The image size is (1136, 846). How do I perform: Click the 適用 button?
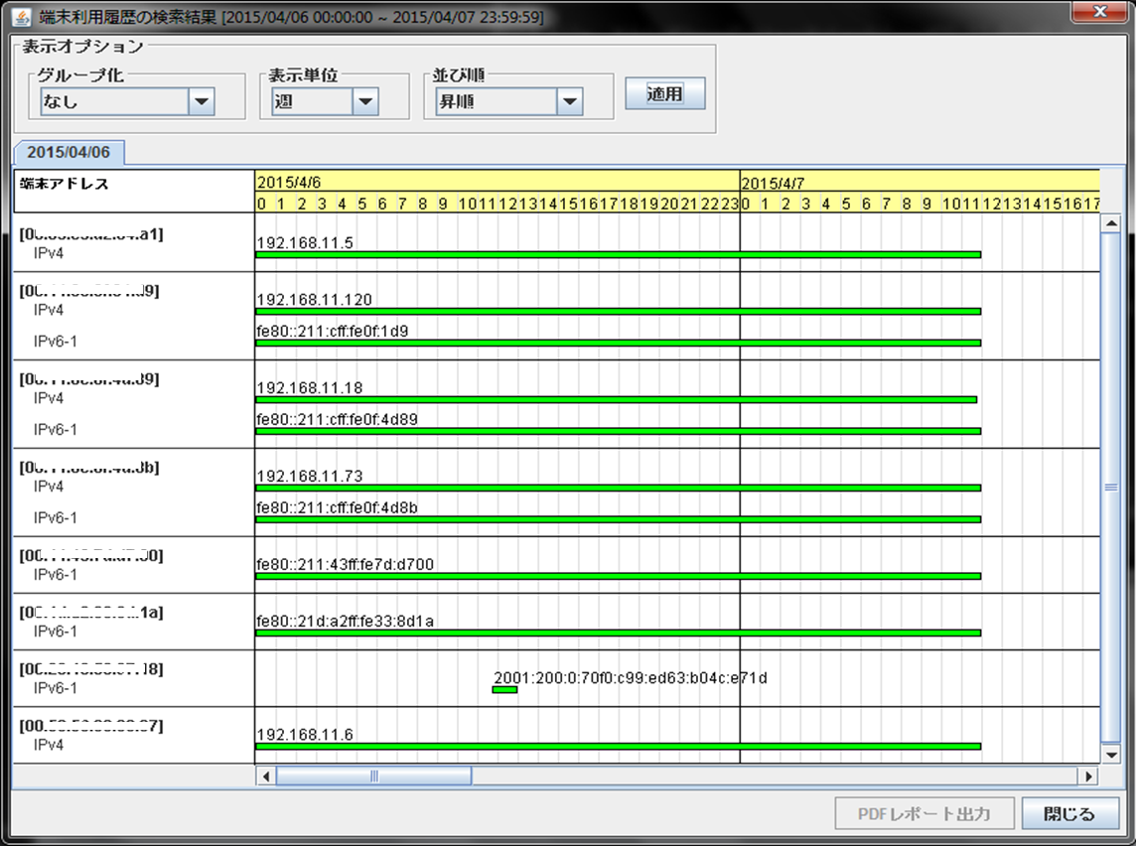pos(664,94)
